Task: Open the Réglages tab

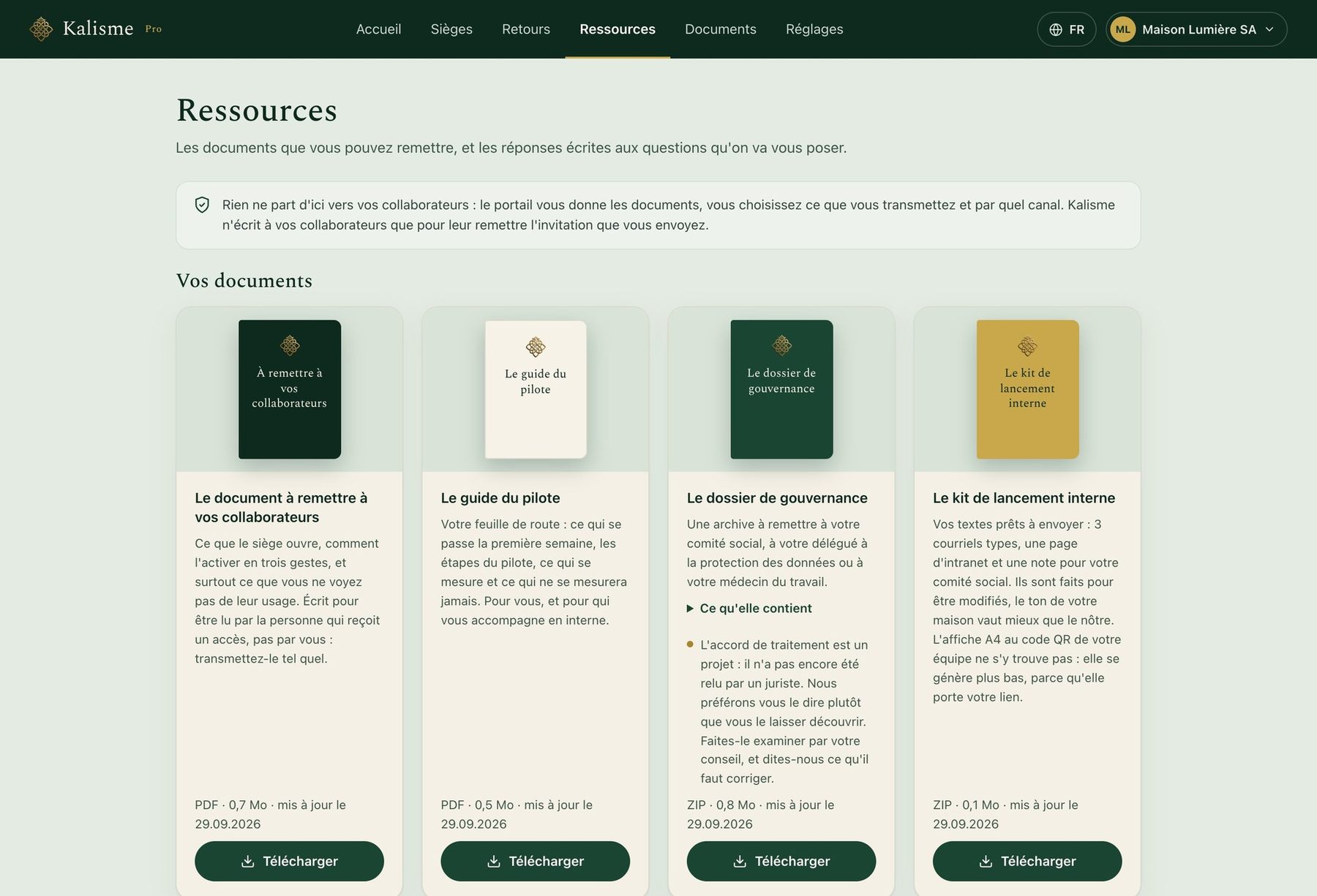Action: click(814, 29)
